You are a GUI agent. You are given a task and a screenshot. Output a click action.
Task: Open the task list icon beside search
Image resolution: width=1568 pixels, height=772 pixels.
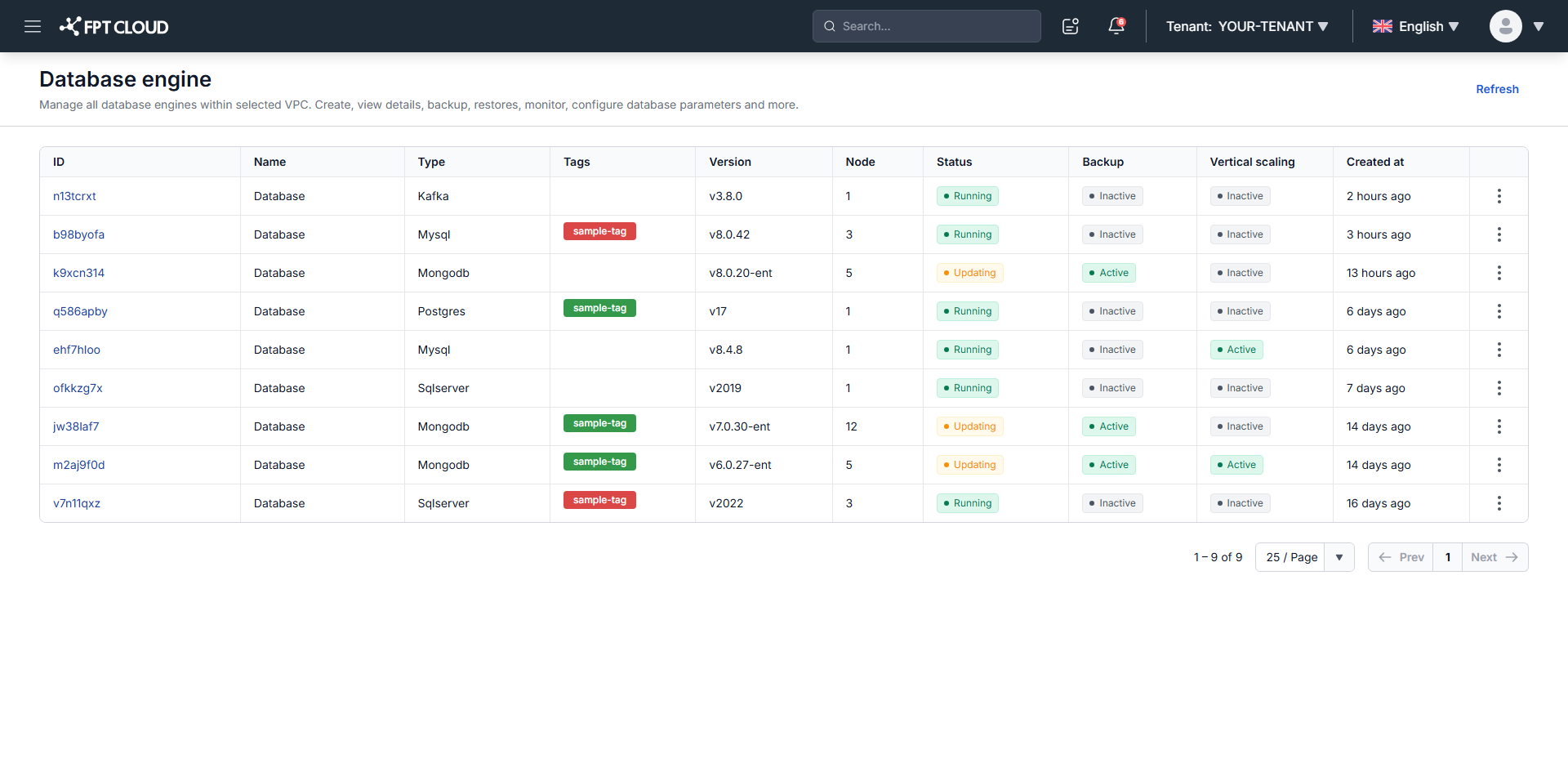(1071, 26)
